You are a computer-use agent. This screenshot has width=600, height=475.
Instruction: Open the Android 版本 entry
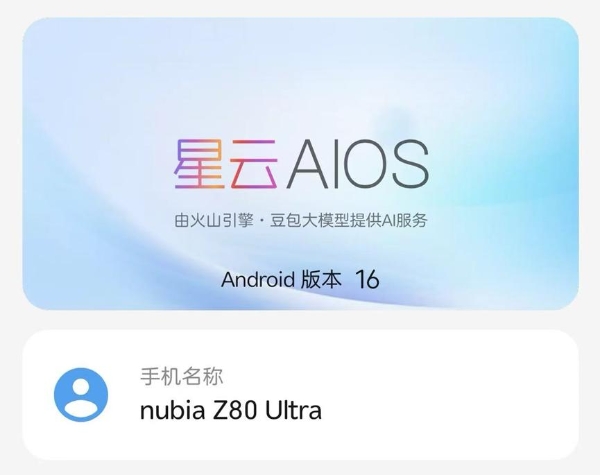pyautogui.click(x=300, y=279)
